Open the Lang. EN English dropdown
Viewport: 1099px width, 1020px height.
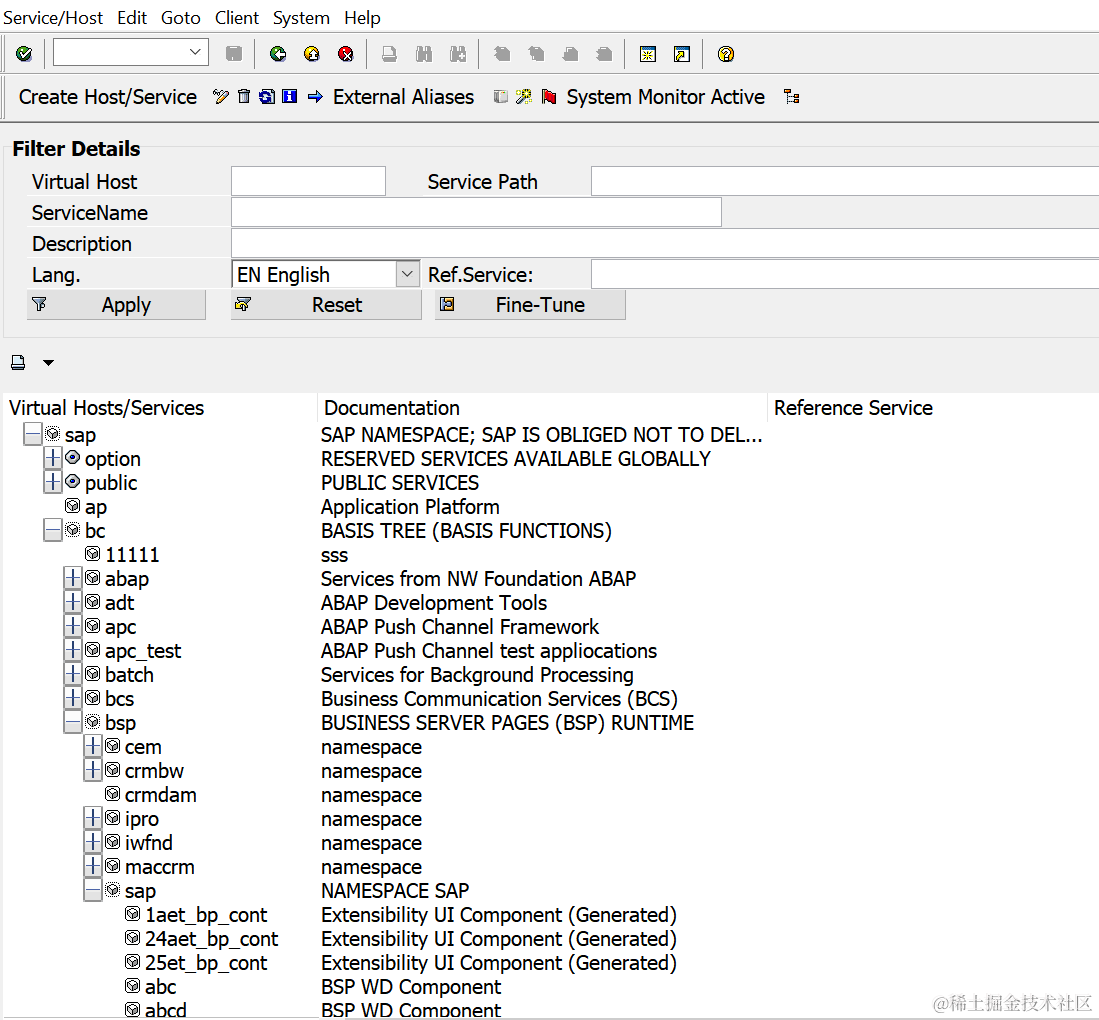pos(407,274)
